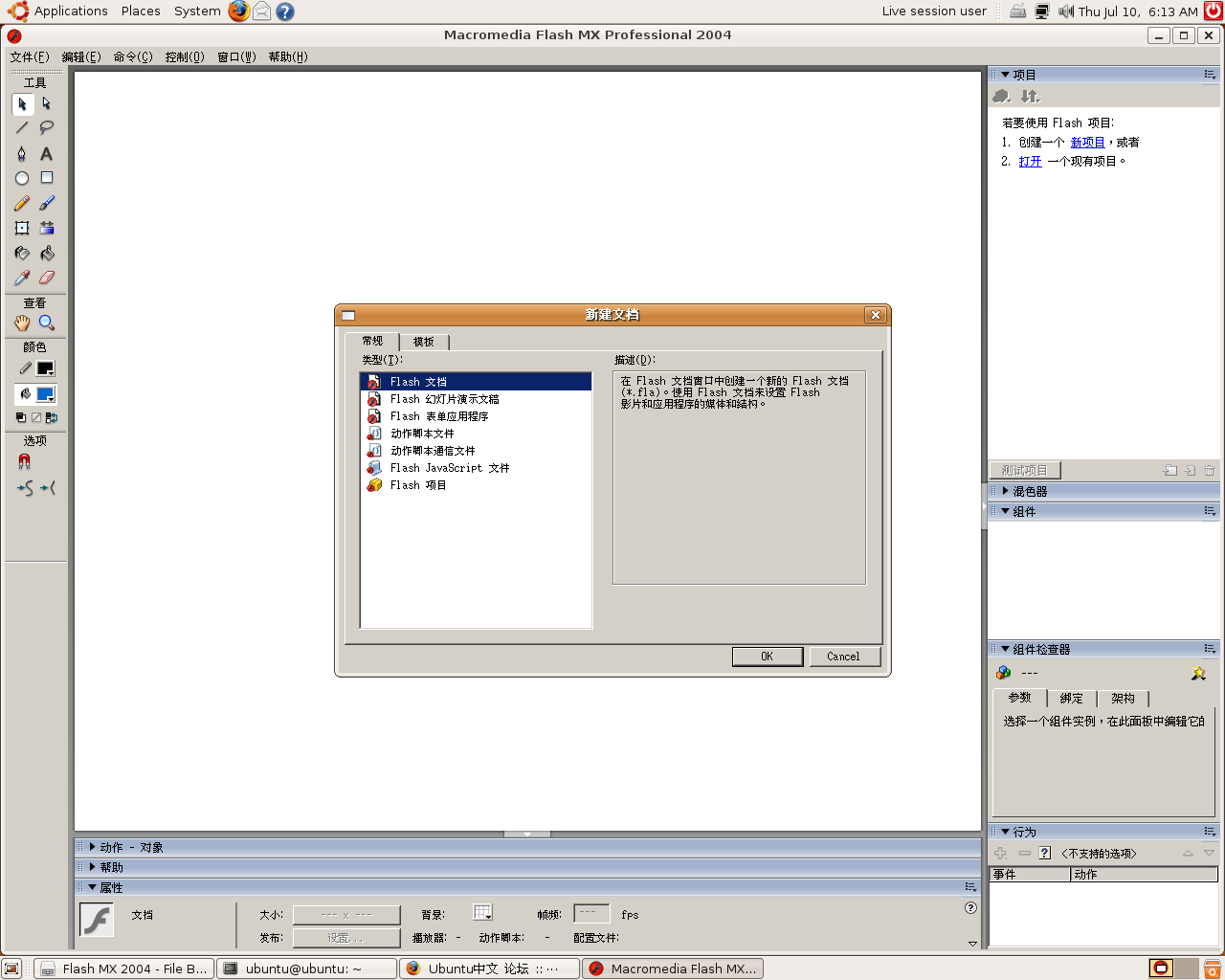Screen dimensions: 1225x980
Task: Launch Firefox from the top panel
Action: tap(238, 11)
